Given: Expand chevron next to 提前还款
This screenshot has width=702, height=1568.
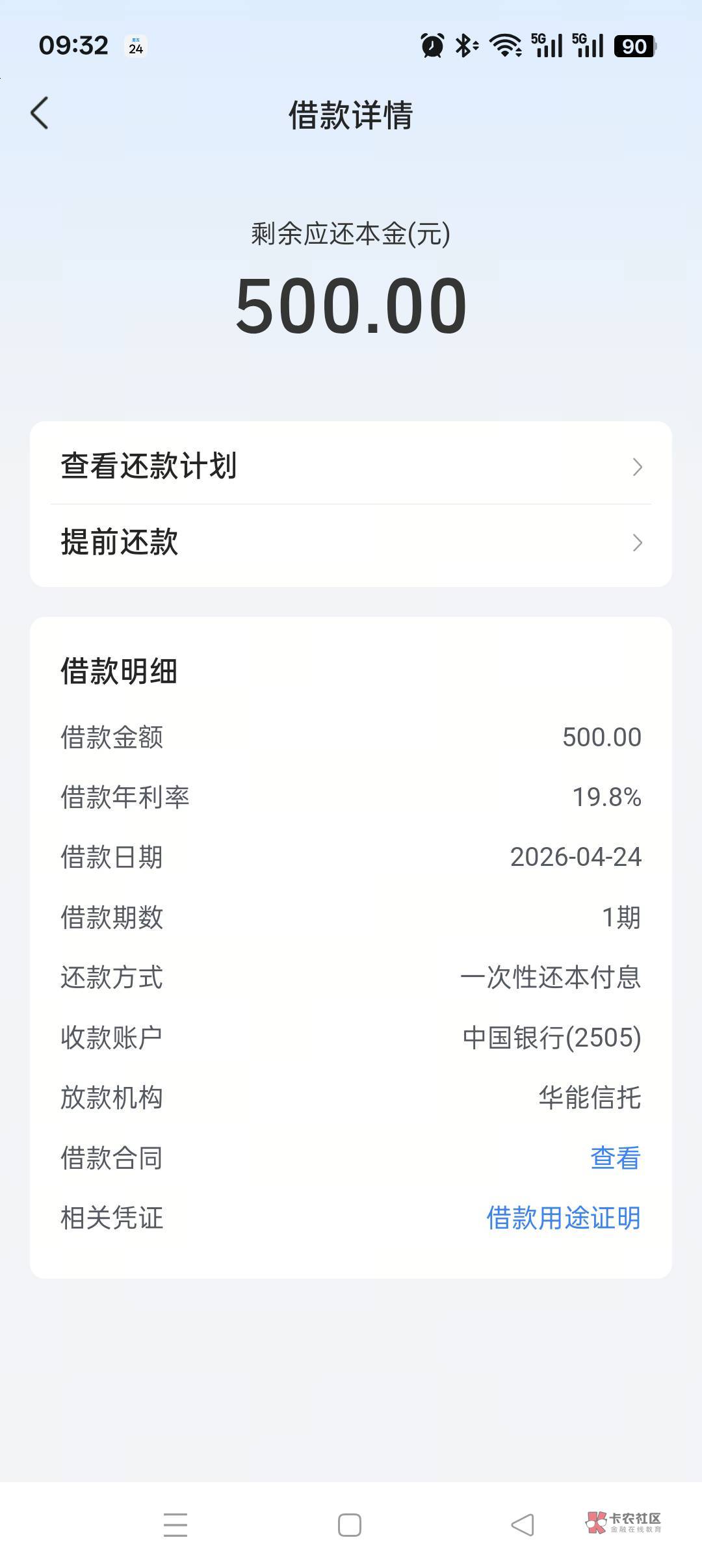Looking at the screenshot, I should pos(637,543).
